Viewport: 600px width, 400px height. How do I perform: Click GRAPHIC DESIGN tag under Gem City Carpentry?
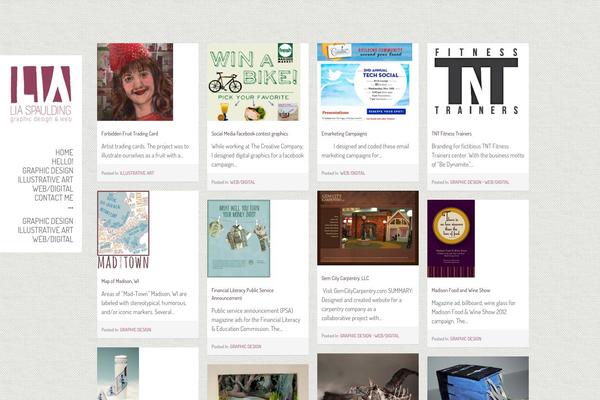(x=355, y=336)
